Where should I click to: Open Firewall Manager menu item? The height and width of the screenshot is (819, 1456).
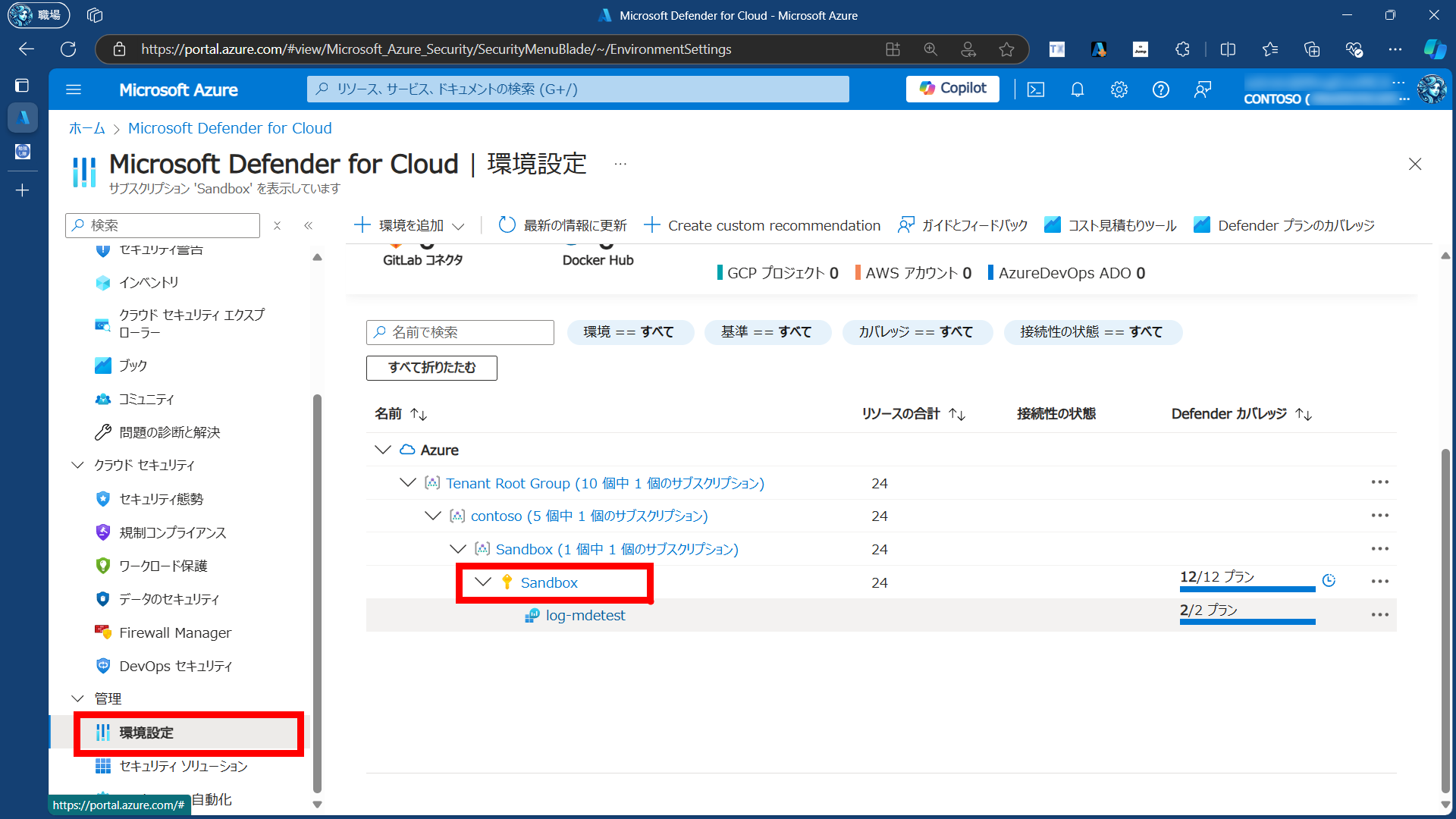pyautogui.click(x=175, y=632)
